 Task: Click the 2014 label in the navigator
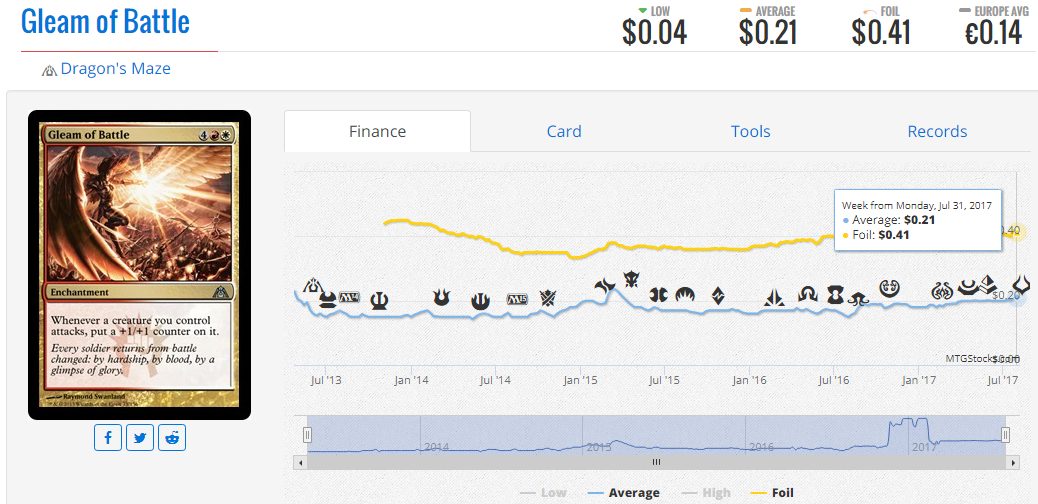[437, 447]
